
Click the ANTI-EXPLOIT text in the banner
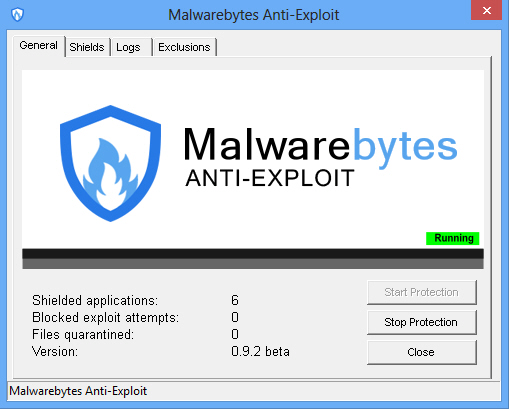click(x=270, y=178)
